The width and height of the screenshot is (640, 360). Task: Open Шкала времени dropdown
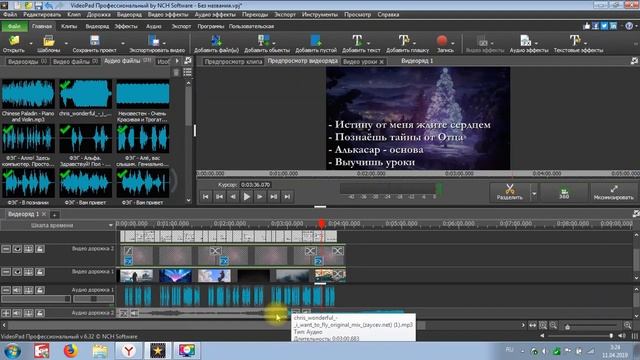coord(110,225)
